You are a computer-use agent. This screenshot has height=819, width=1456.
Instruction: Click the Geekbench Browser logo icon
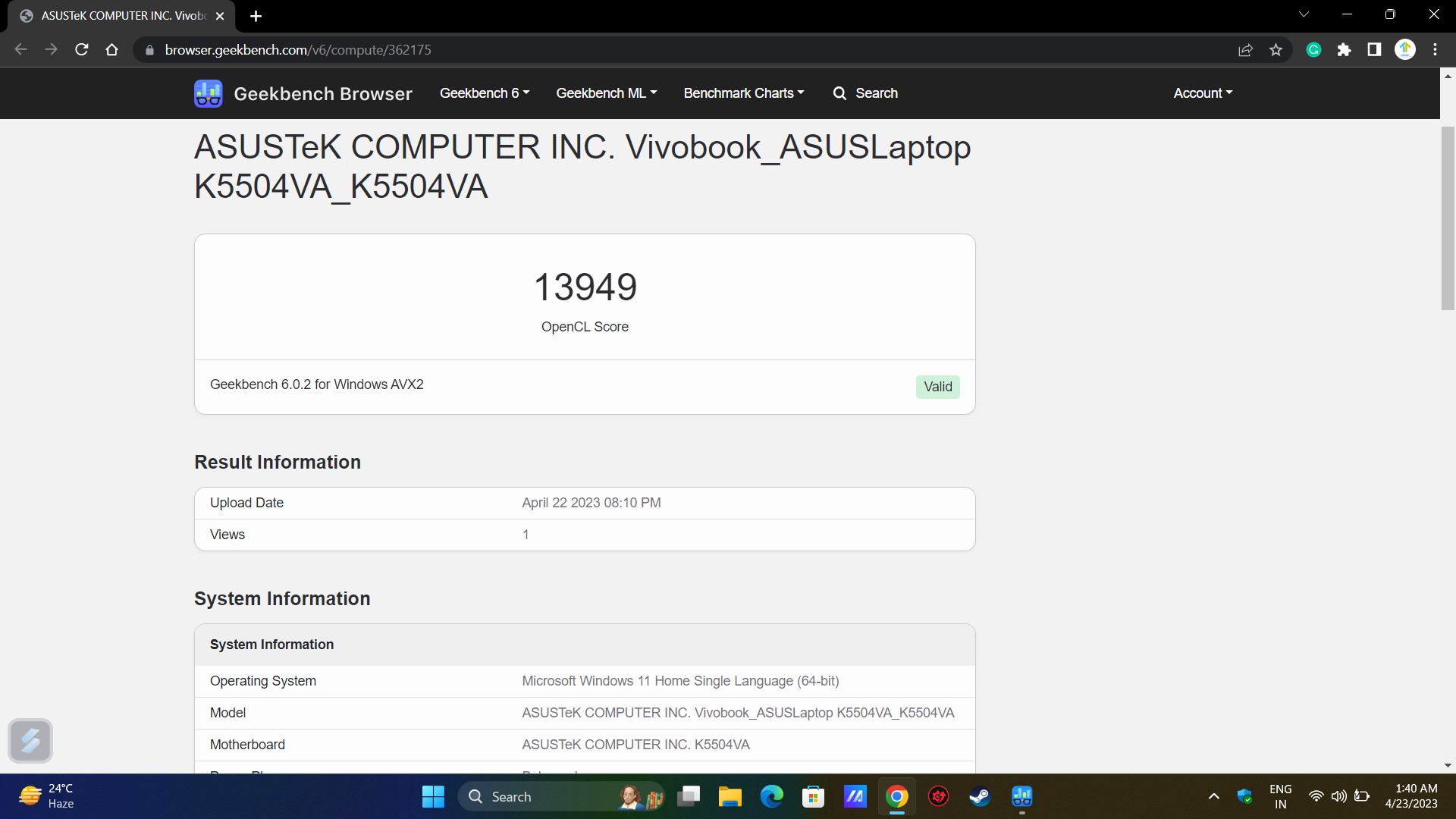coord(208,93)
